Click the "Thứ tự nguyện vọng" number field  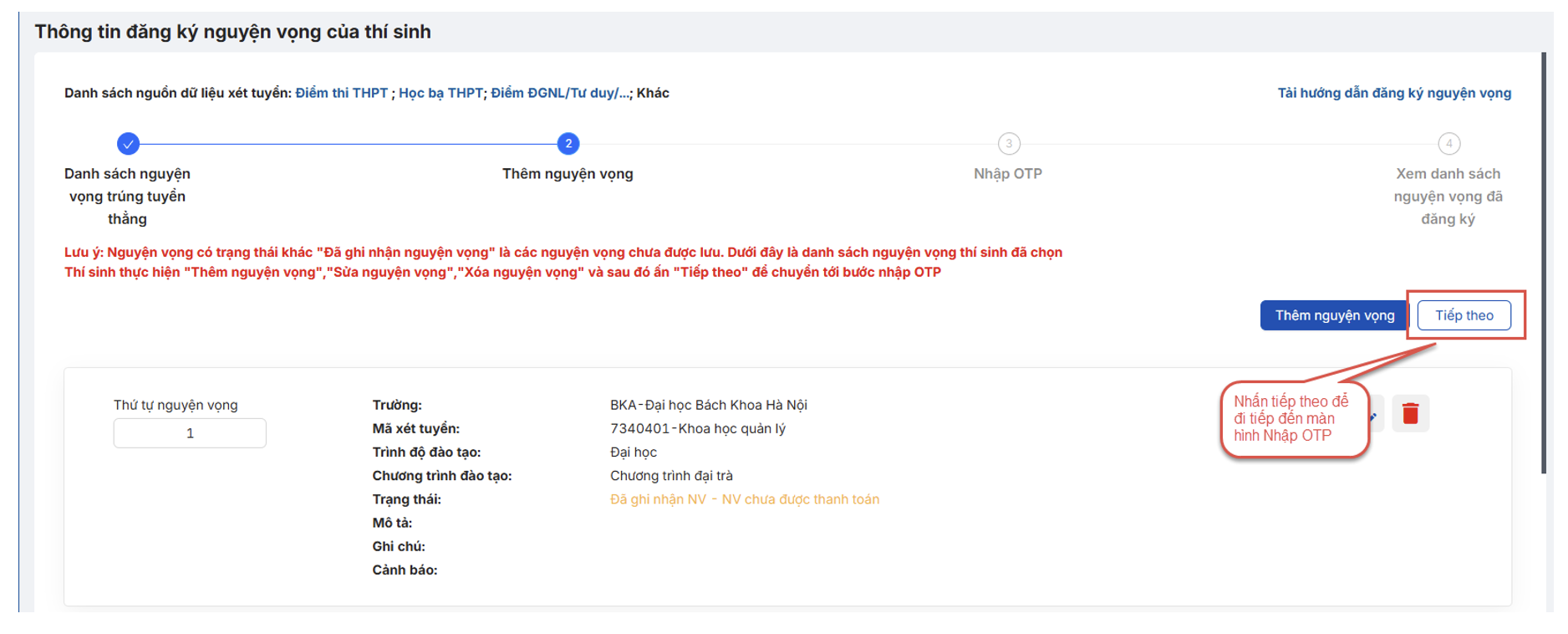point(190,433)
